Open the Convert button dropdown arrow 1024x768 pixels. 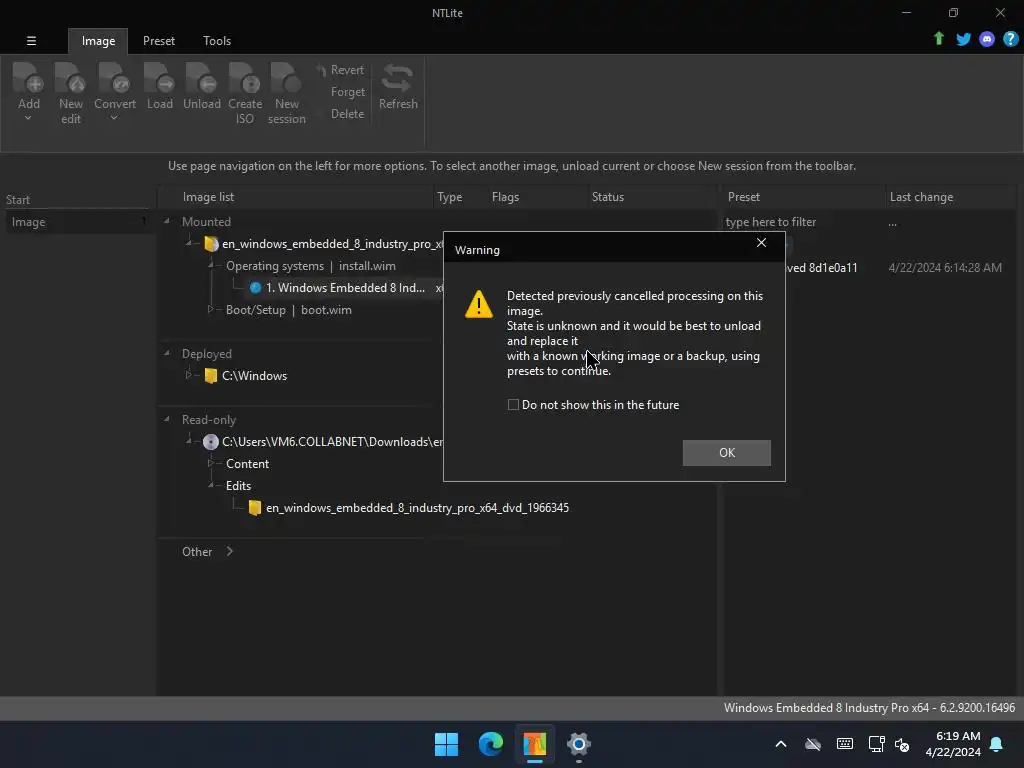[114, 118]
